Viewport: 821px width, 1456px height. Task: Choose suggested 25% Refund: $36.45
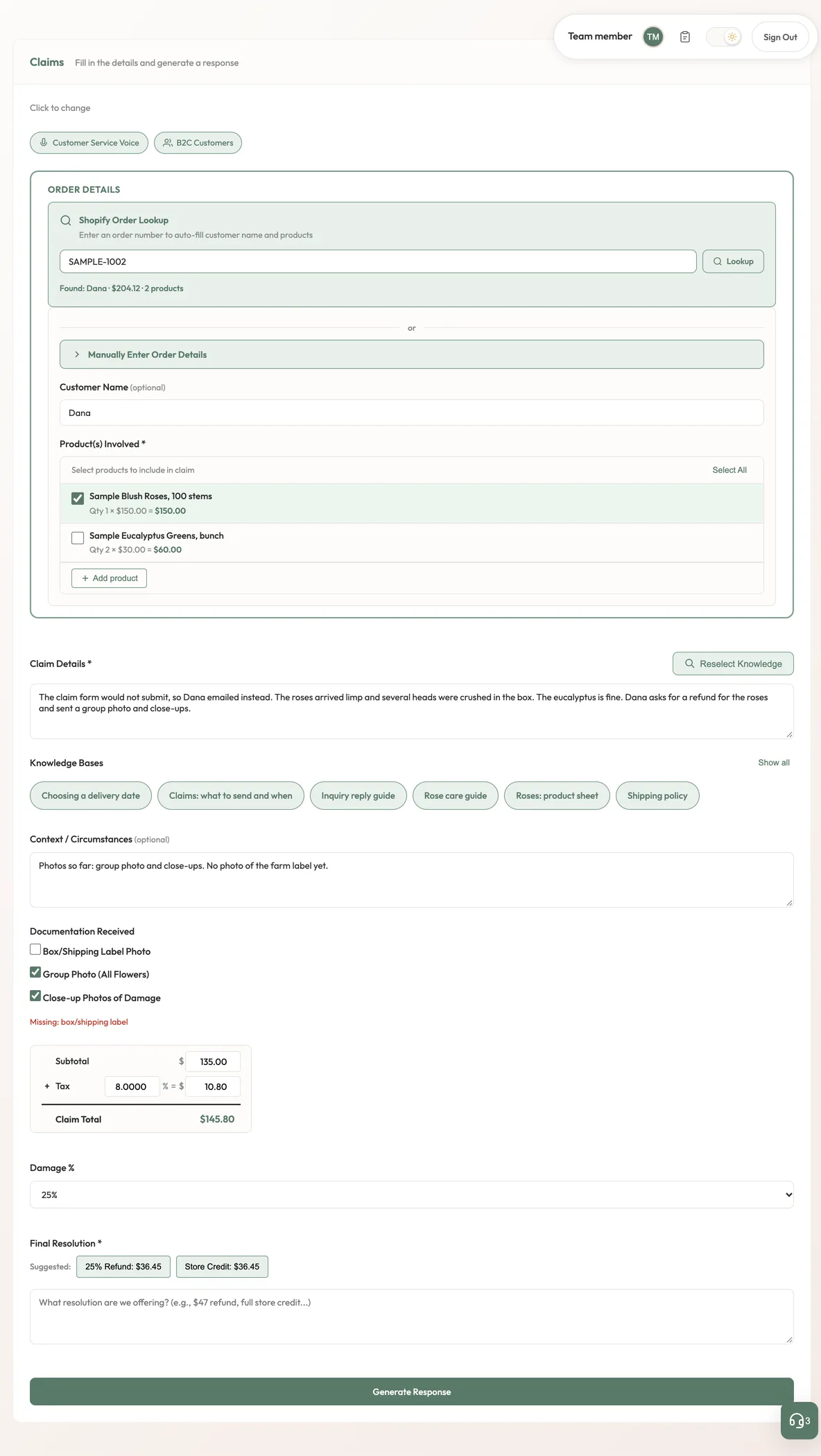[x=123, y=1267]
